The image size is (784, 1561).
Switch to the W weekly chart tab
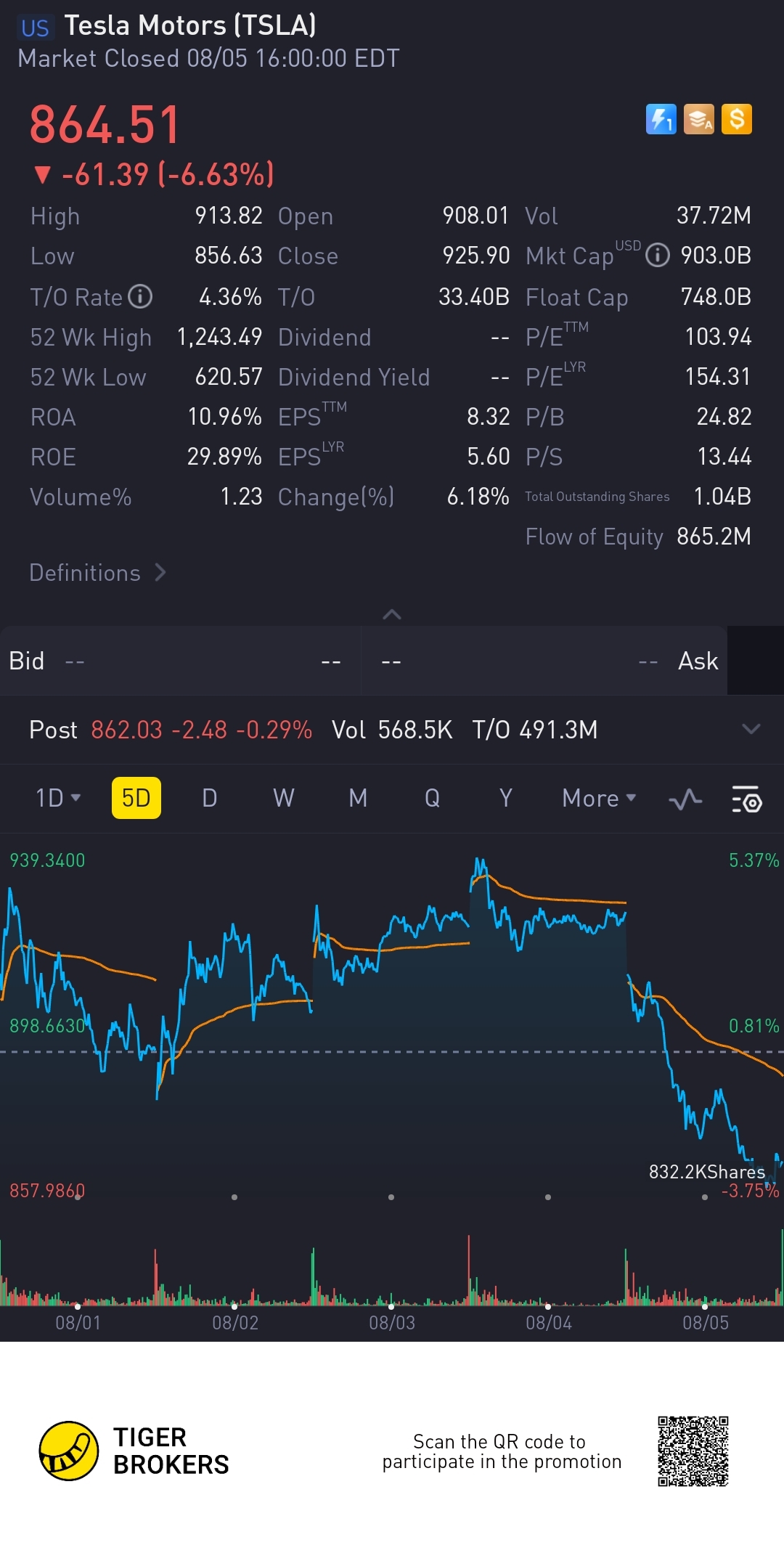click(284, 798)
